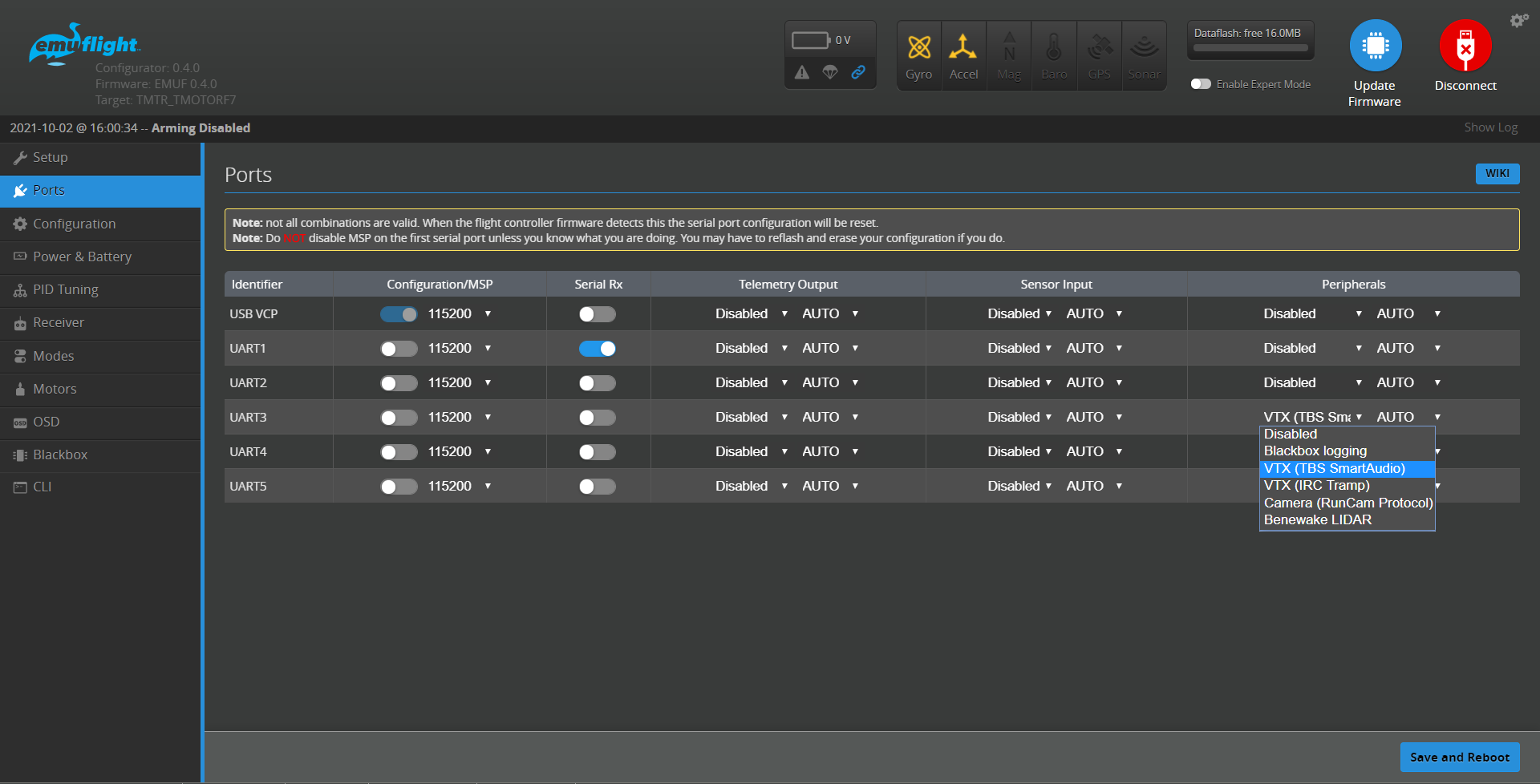This screenshot has width=1540, height=784.
Task: Choose Camera (RunCam Protocol) option
Action: [1347, 503]
